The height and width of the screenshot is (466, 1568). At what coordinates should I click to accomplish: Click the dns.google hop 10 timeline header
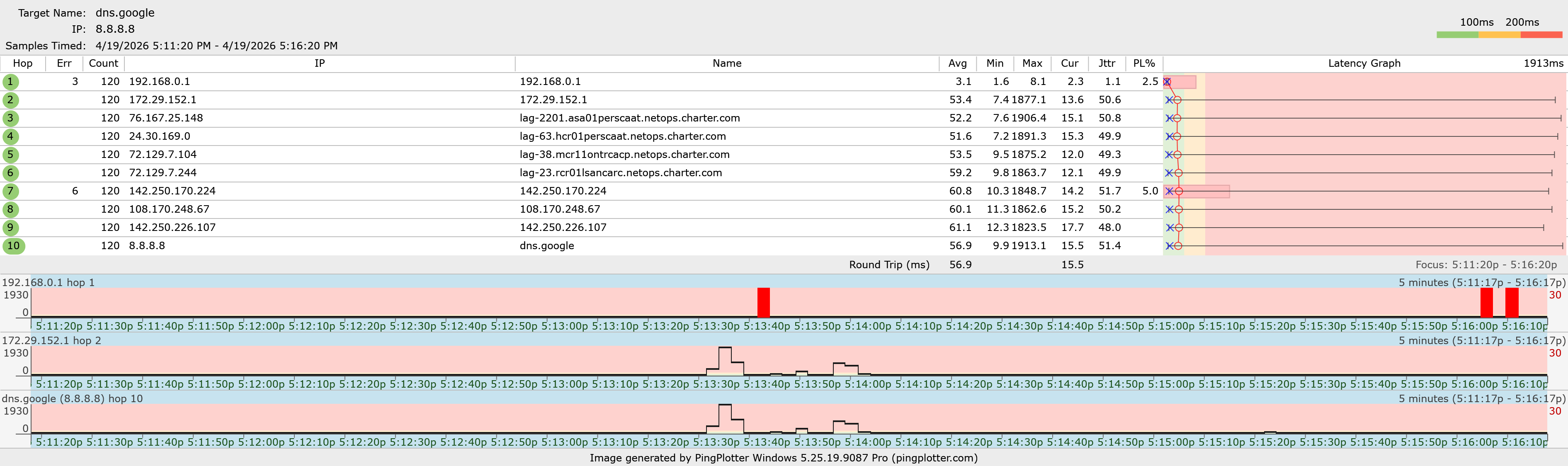tap(73, 398)
